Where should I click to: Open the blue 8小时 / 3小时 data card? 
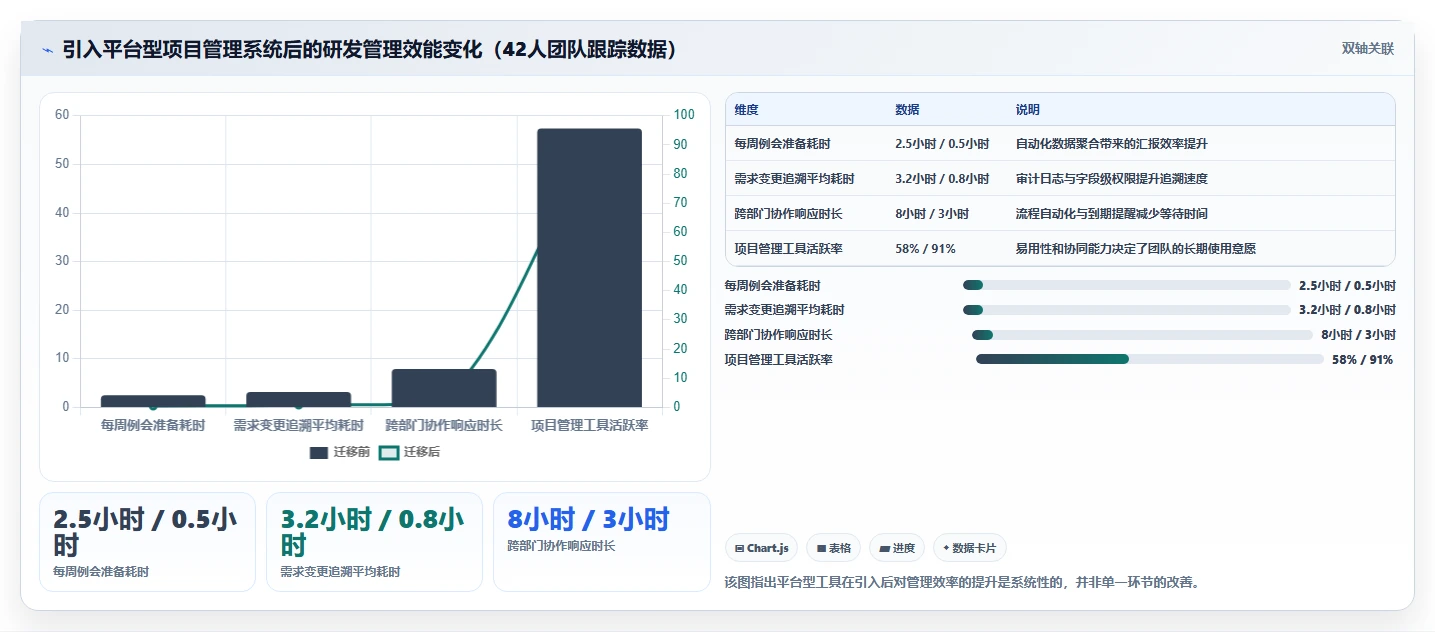[x=602, y=542]
